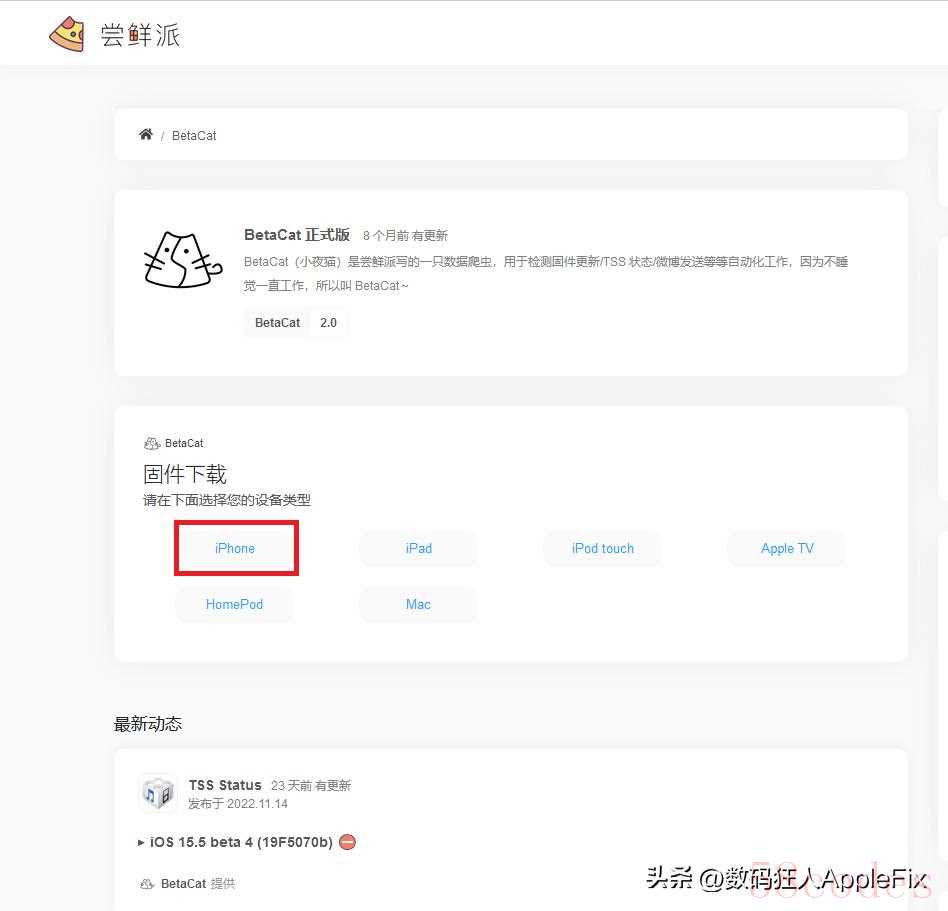The image size is (948, 911).
Task: Click the BetaCat 提供 icon at bottom
Action: pos(147,884)
